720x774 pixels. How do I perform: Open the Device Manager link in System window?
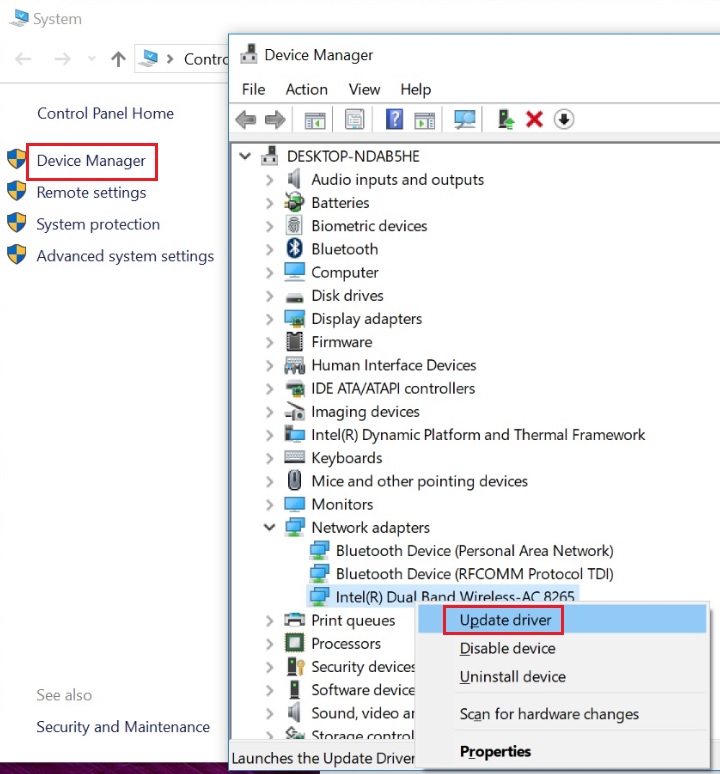tap(91, 161)
